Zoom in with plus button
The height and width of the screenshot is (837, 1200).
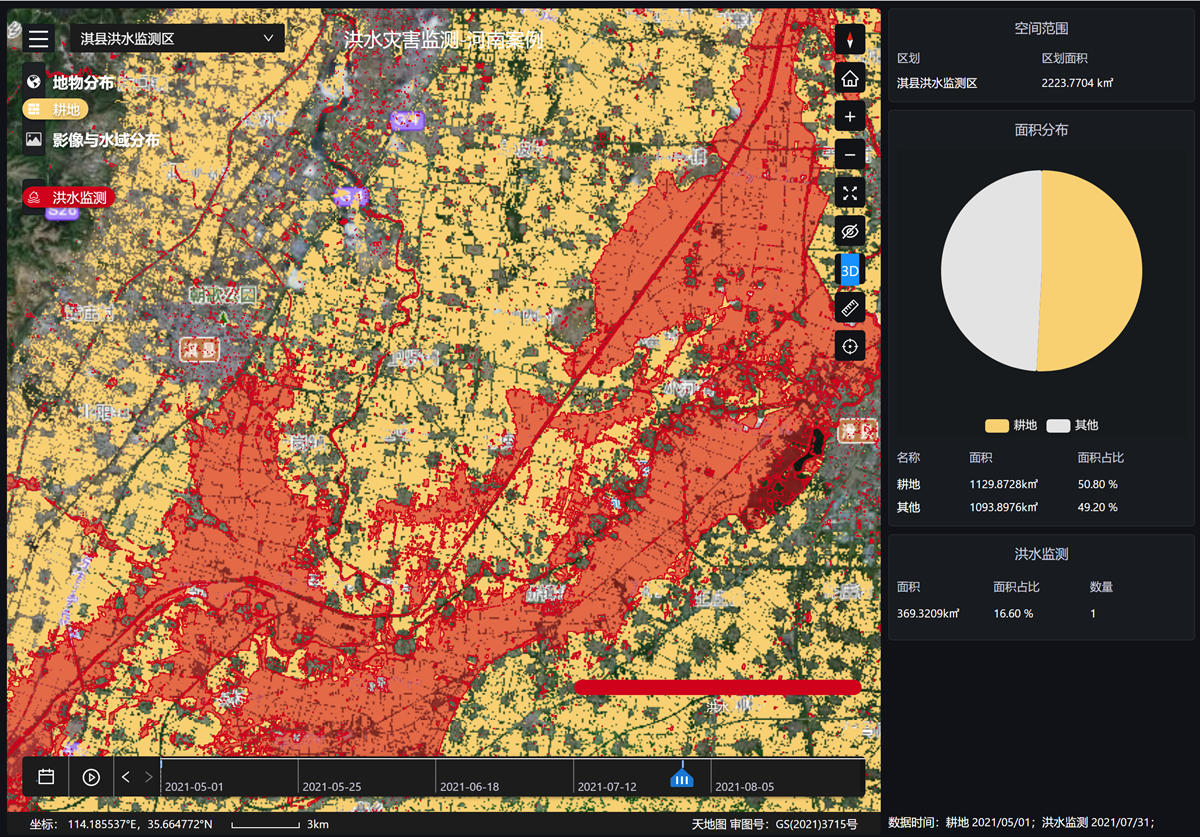850,117
